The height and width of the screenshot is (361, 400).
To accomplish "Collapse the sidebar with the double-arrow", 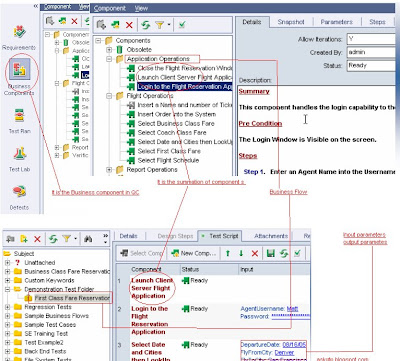I will coord(36,6).
